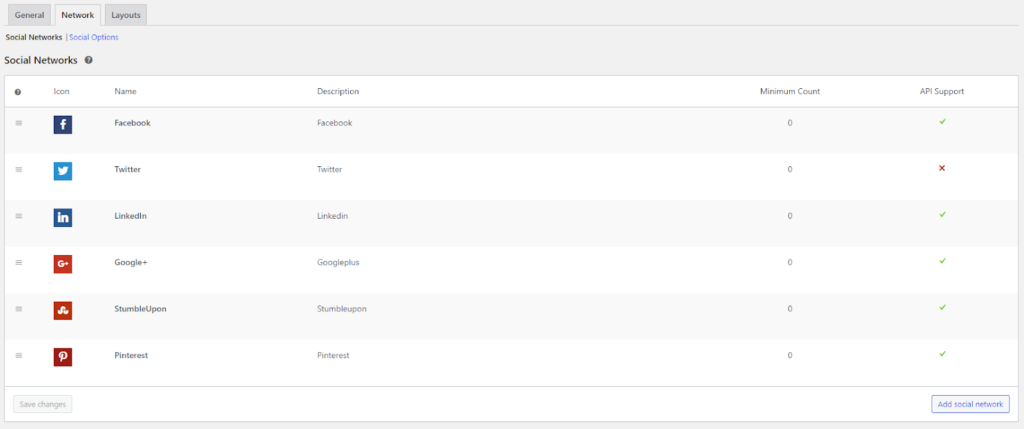Click the Linkedin description text

(332, 215)
